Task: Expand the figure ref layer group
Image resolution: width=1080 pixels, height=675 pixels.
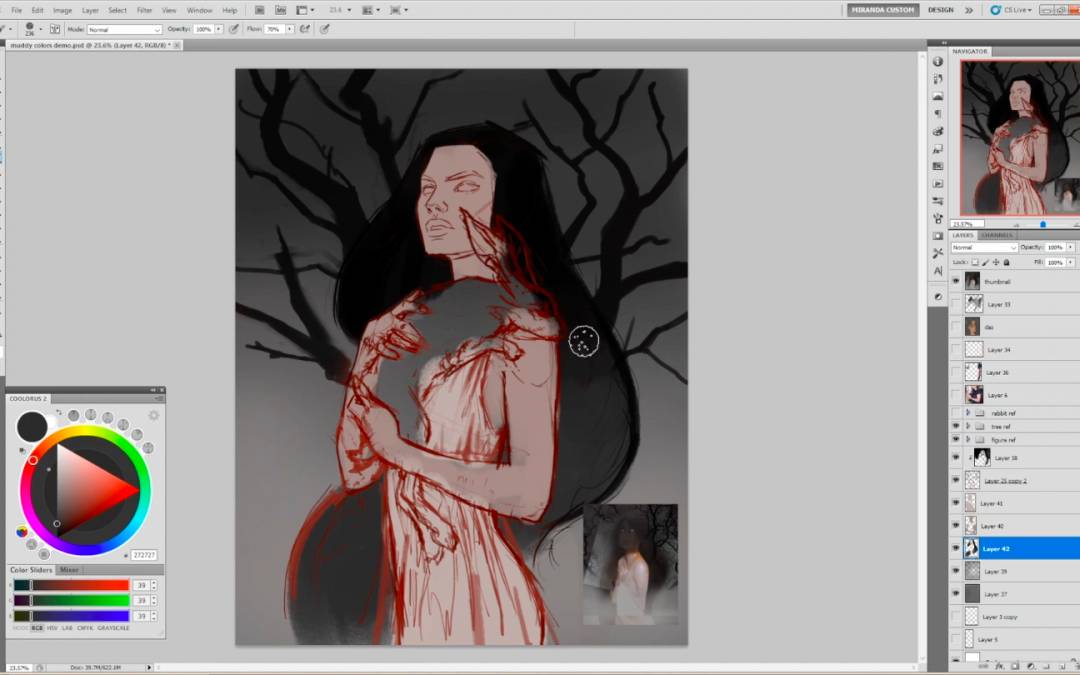Action: coord(968,440)
